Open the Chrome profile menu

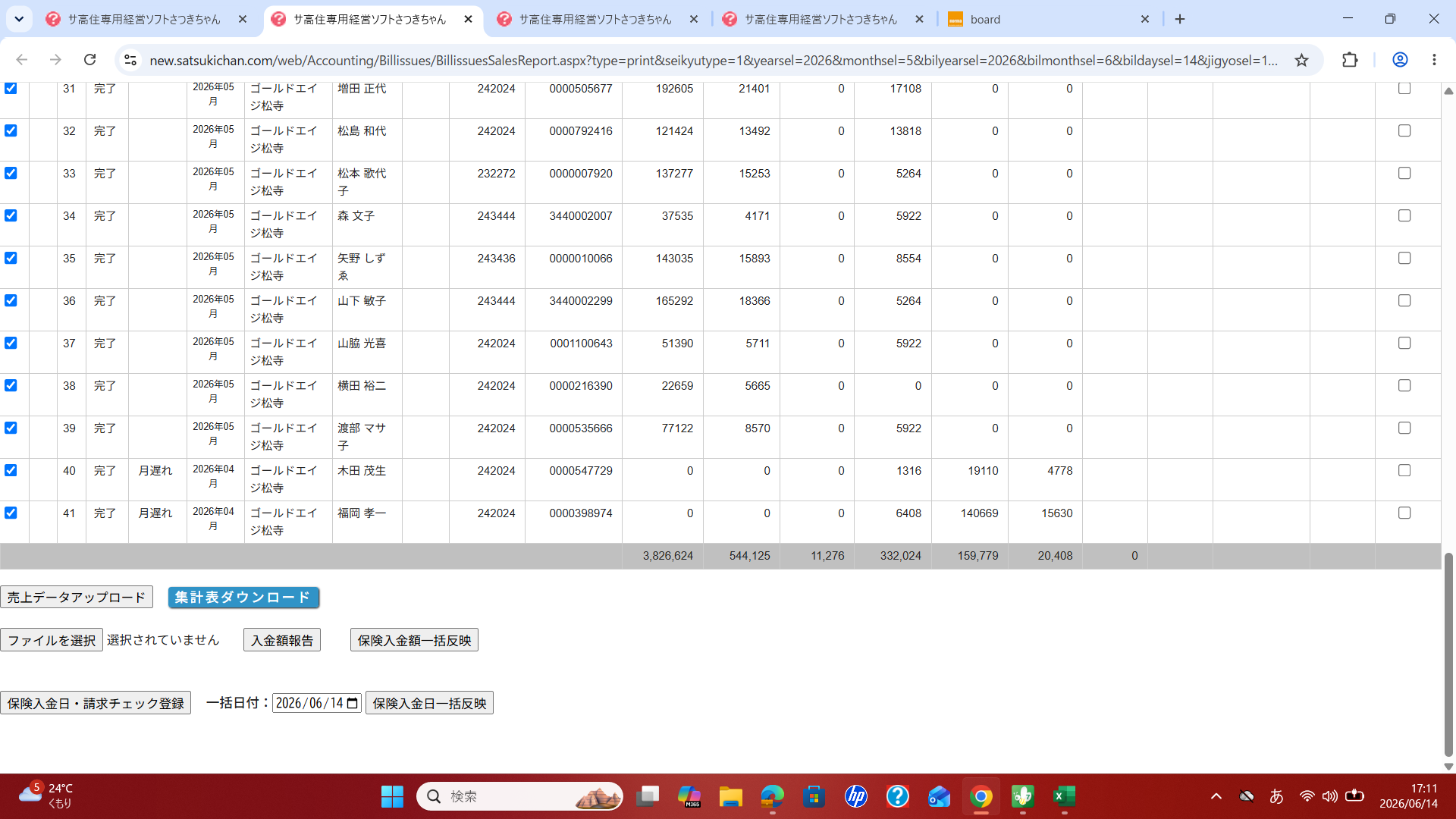coord(1400,60)
